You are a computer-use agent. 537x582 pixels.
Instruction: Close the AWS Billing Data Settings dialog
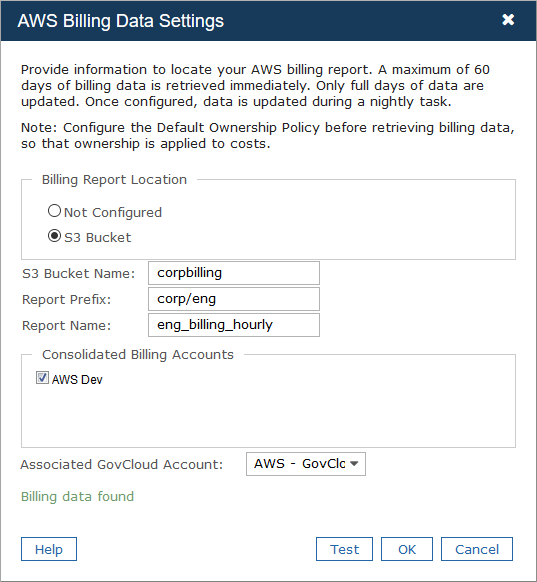[x=508, y=20]
